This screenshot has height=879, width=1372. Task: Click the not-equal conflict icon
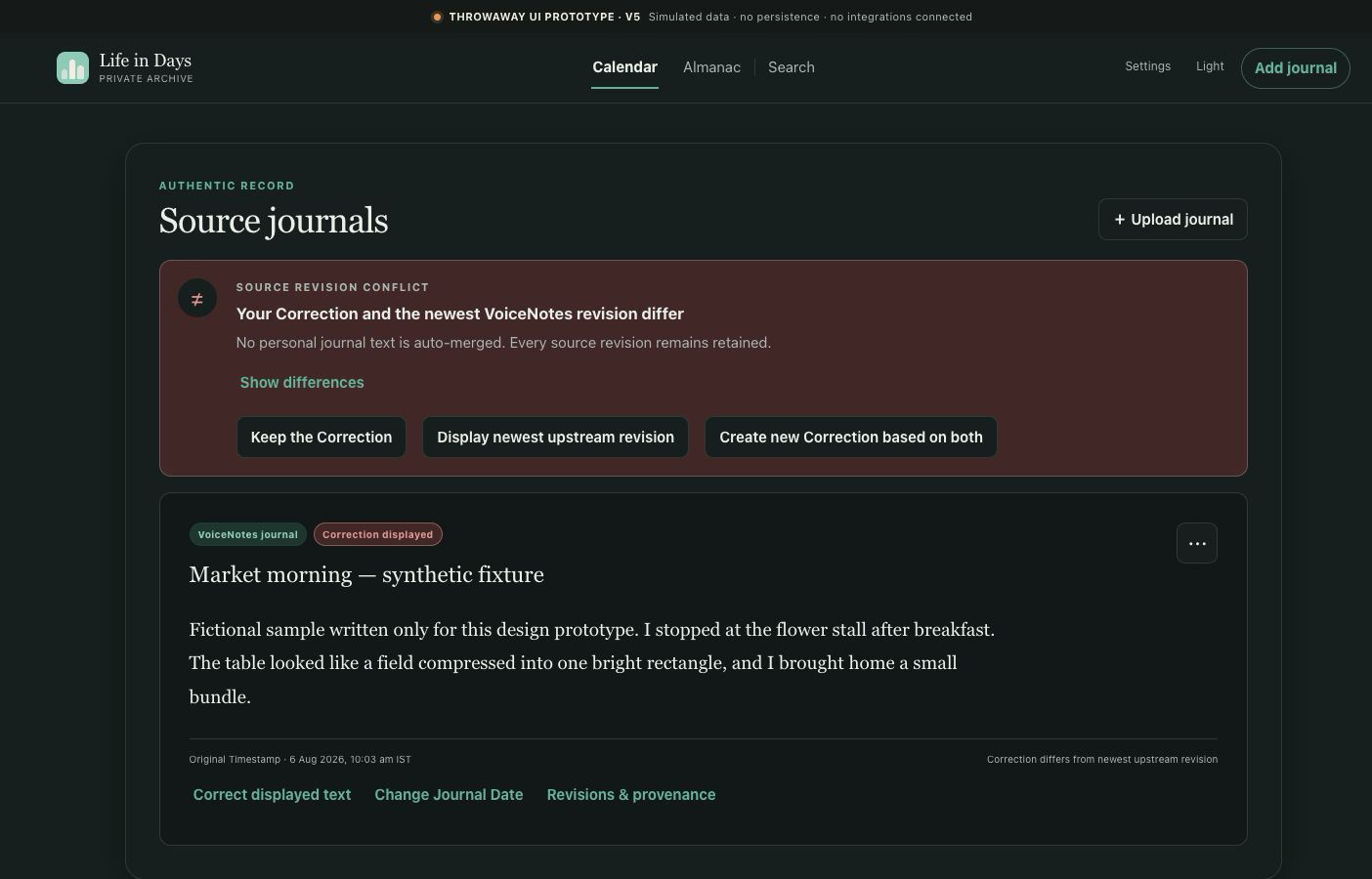pyautogui.click(x=197, y=299)
